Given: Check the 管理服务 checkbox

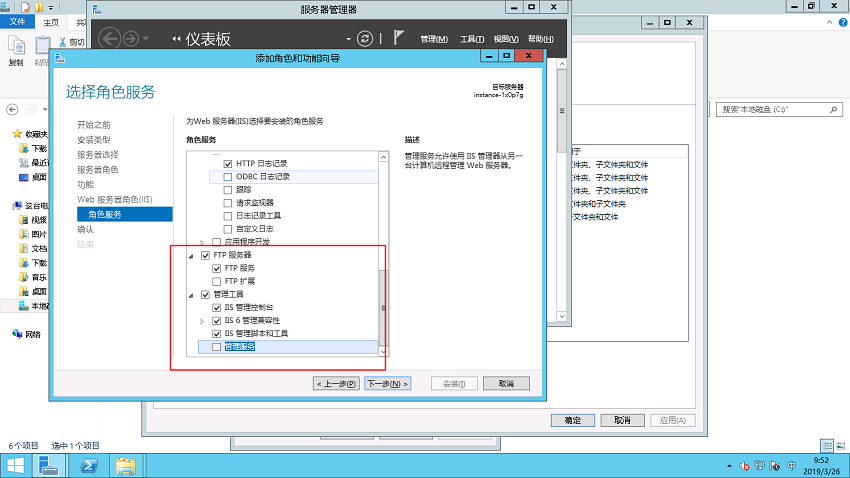Looking at the screenshot, I should click(x=216, y=347).
